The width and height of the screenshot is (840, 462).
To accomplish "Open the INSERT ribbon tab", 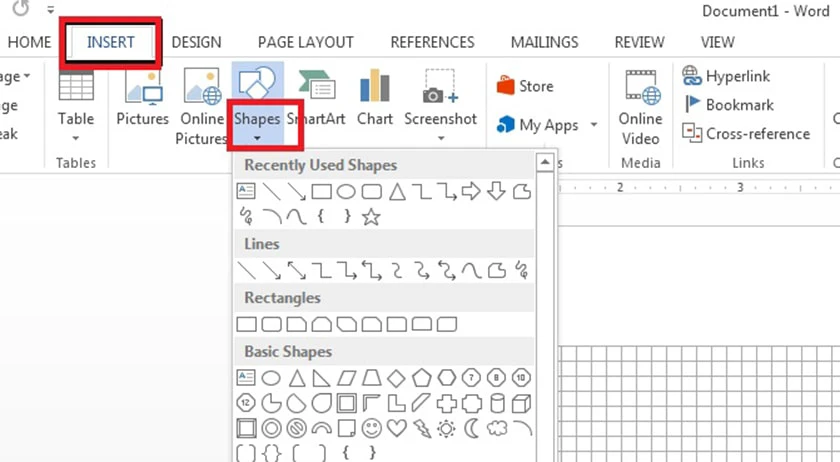I will (111, 42).
